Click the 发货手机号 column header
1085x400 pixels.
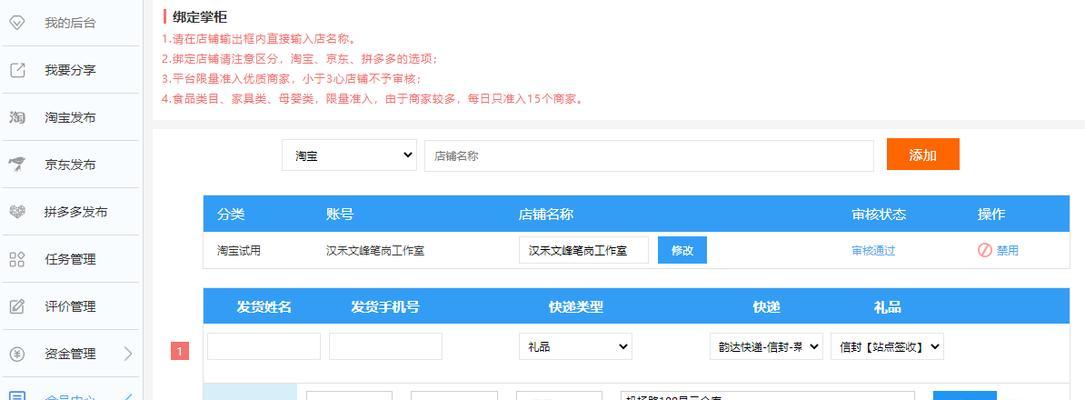[x=385, y=307]
